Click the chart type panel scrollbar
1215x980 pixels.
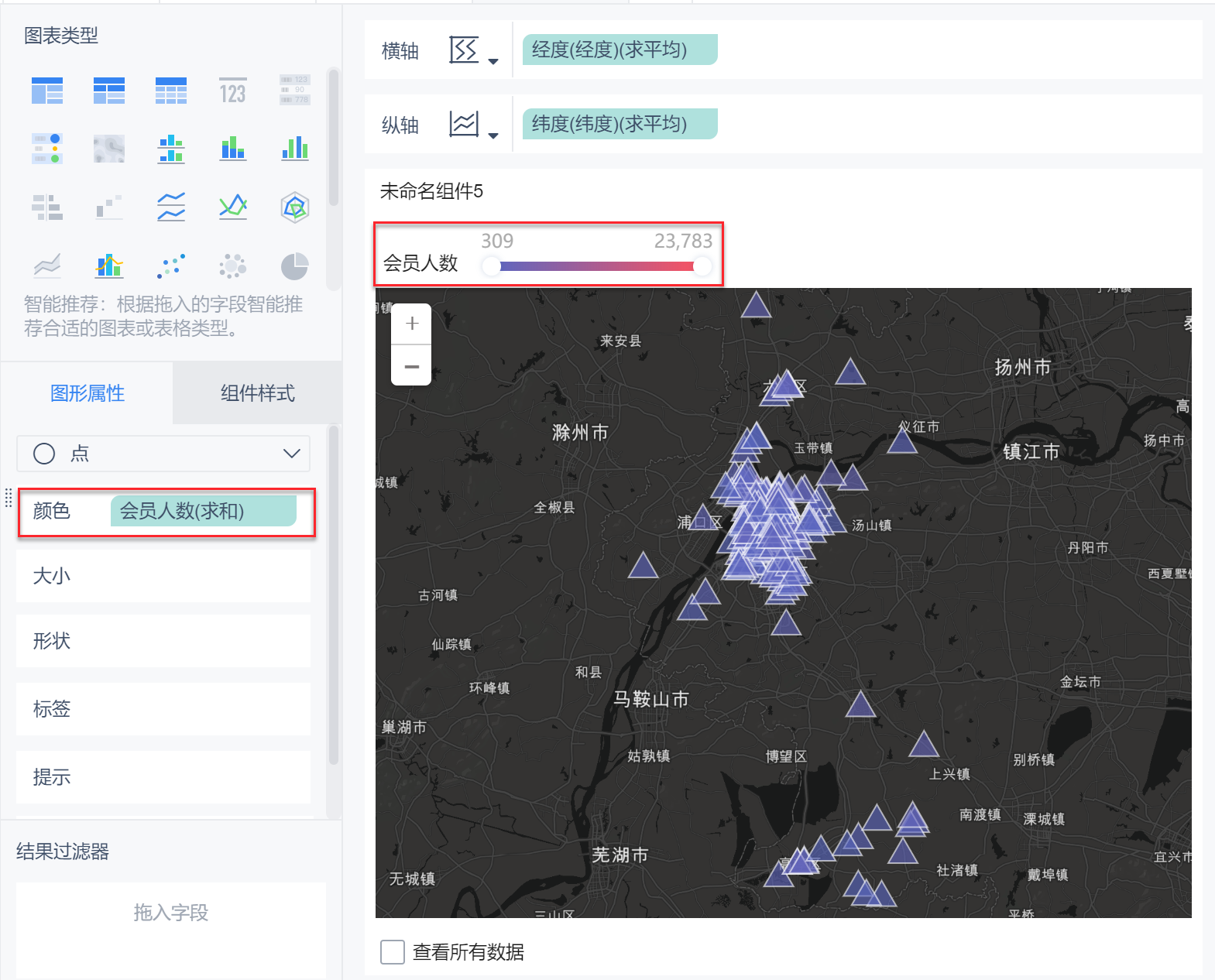[x=334, y=139]
